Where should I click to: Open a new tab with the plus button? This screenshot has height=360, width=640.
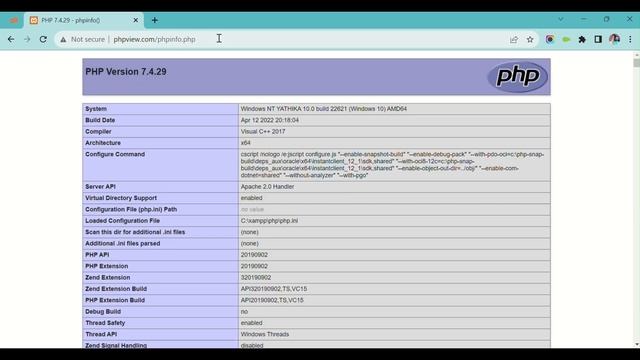155,20
